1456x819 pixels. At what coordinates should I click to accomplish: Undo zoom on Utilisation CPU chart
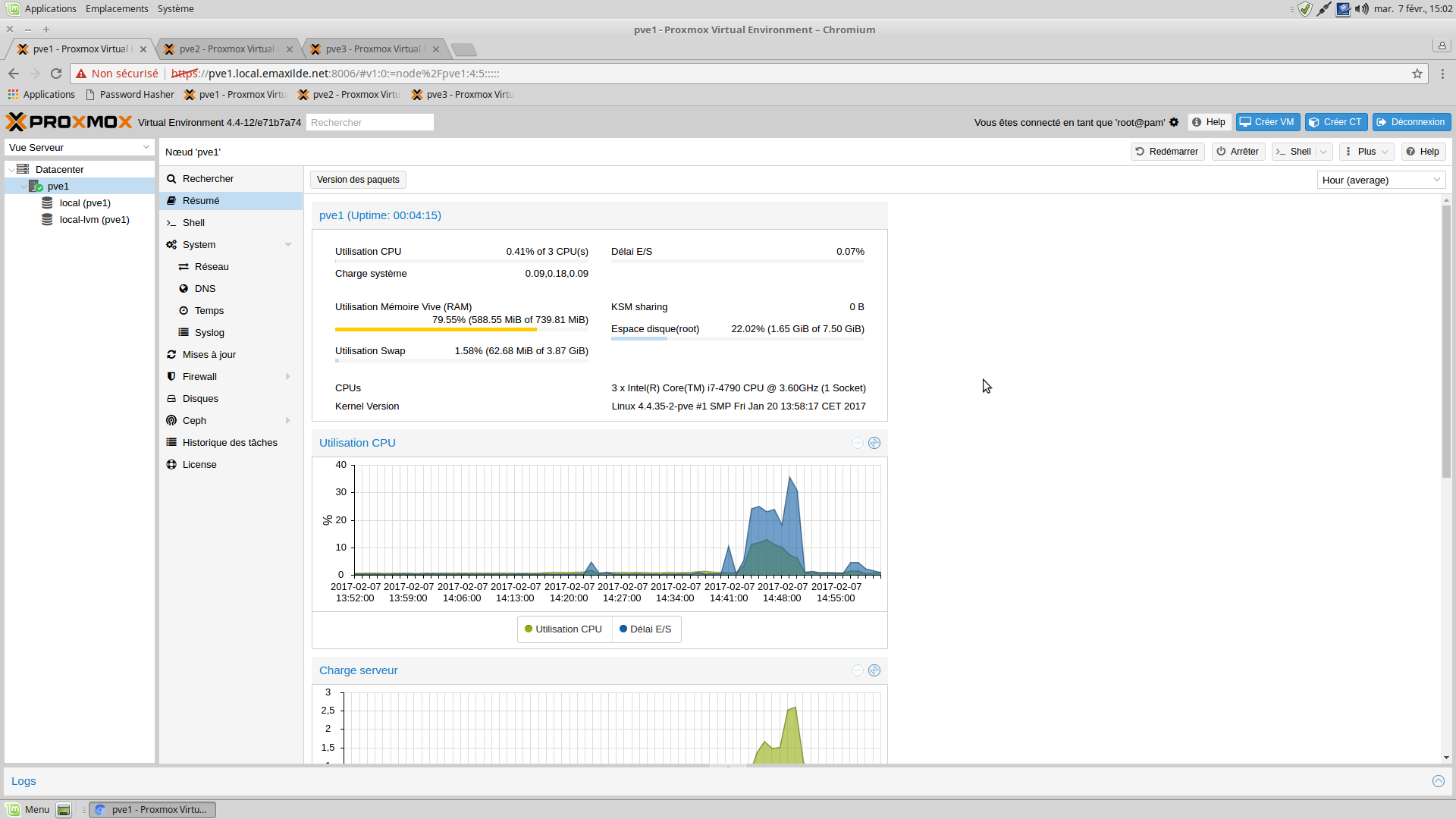(x=858, y=443)
